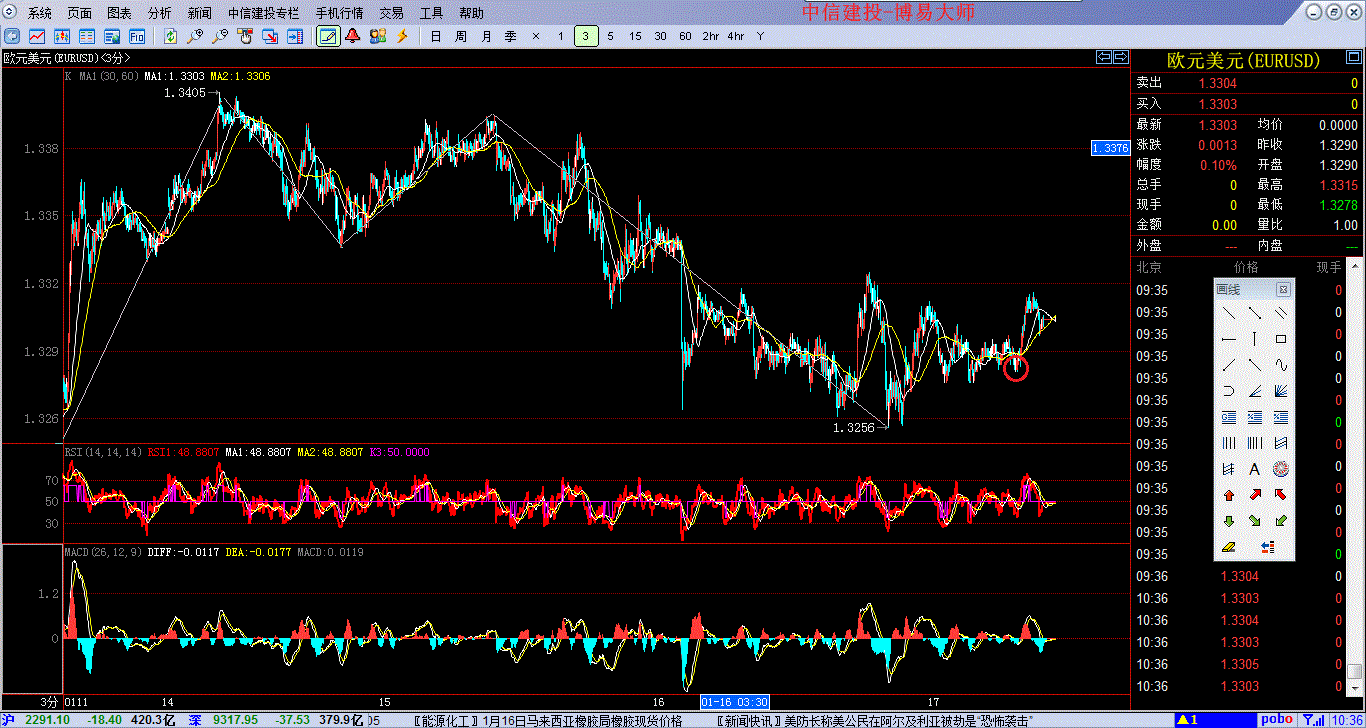Image resolution: width=1366 pixels, height=728 pixels.
Task: Click the left arrow navigation button
Action: [1104, 57]
